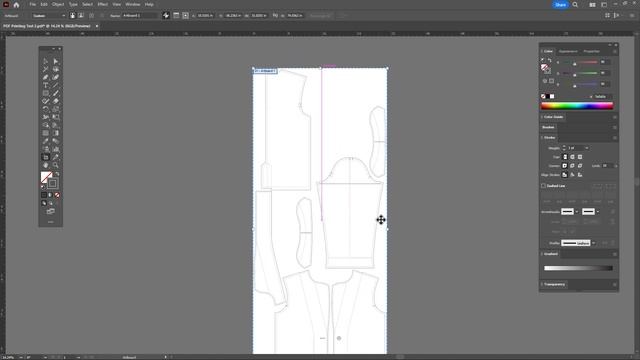Select the Lasso tool
The image size is (640, 360).
pyautogui.click(x=56, y=69)
